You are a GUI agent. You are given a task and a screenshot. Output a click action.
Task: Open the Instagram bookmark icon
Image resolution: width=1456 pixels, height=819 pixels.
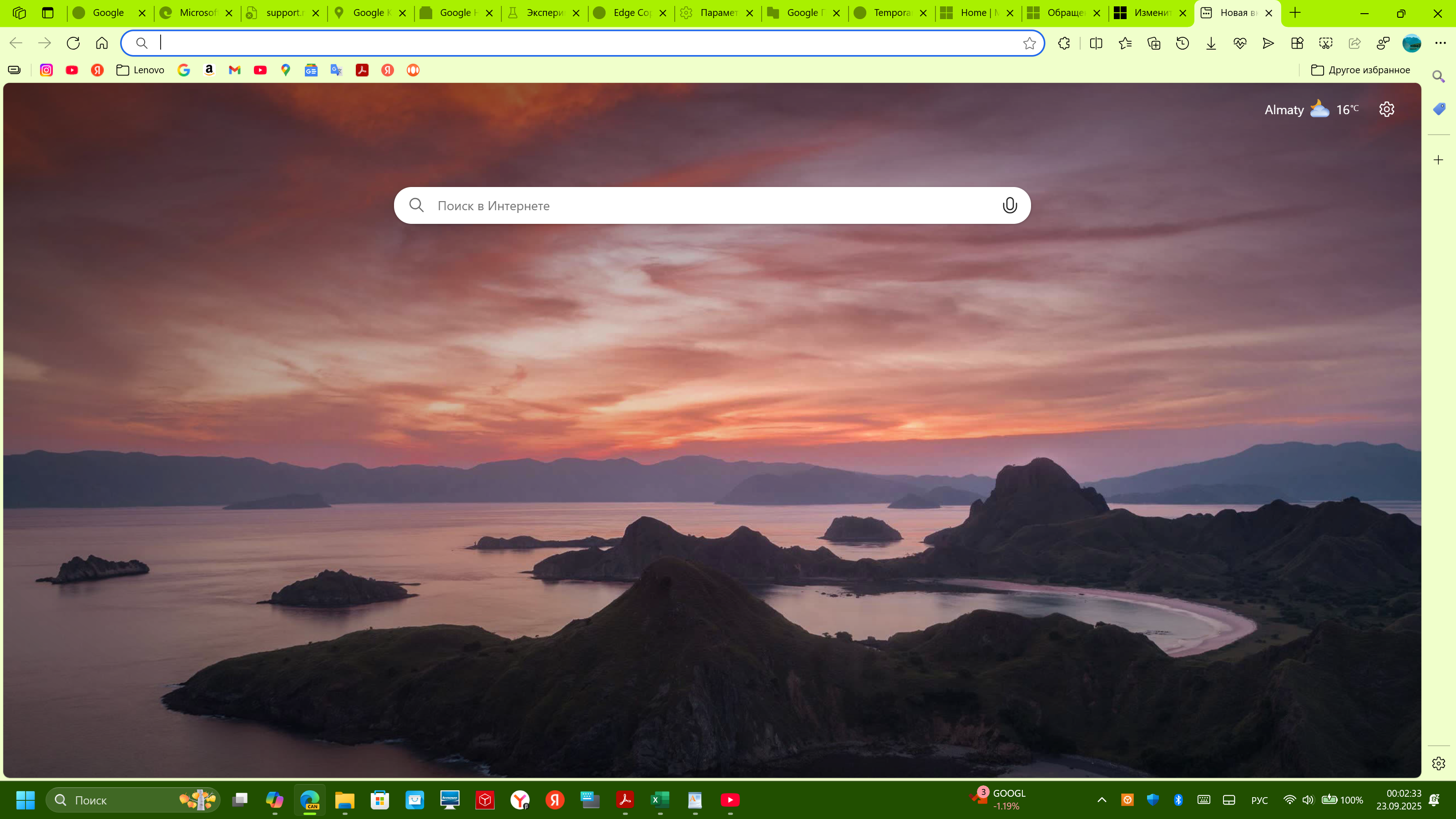pos(46,70)
